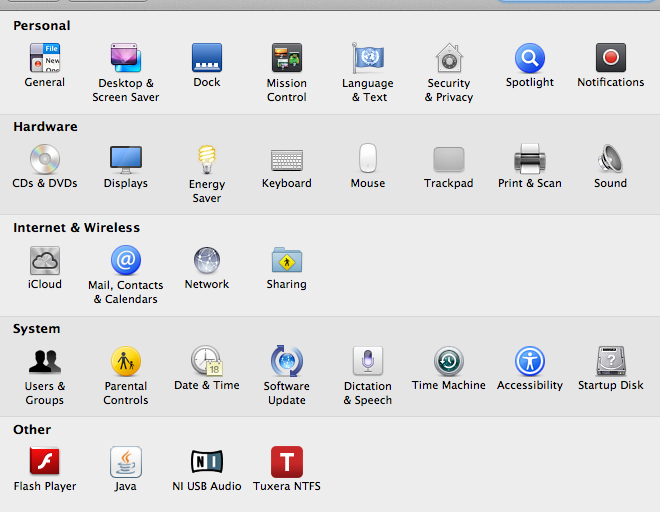This screenshot has height=512, width=660.
Task: Click the System section heading
Action: pos(37,329)
